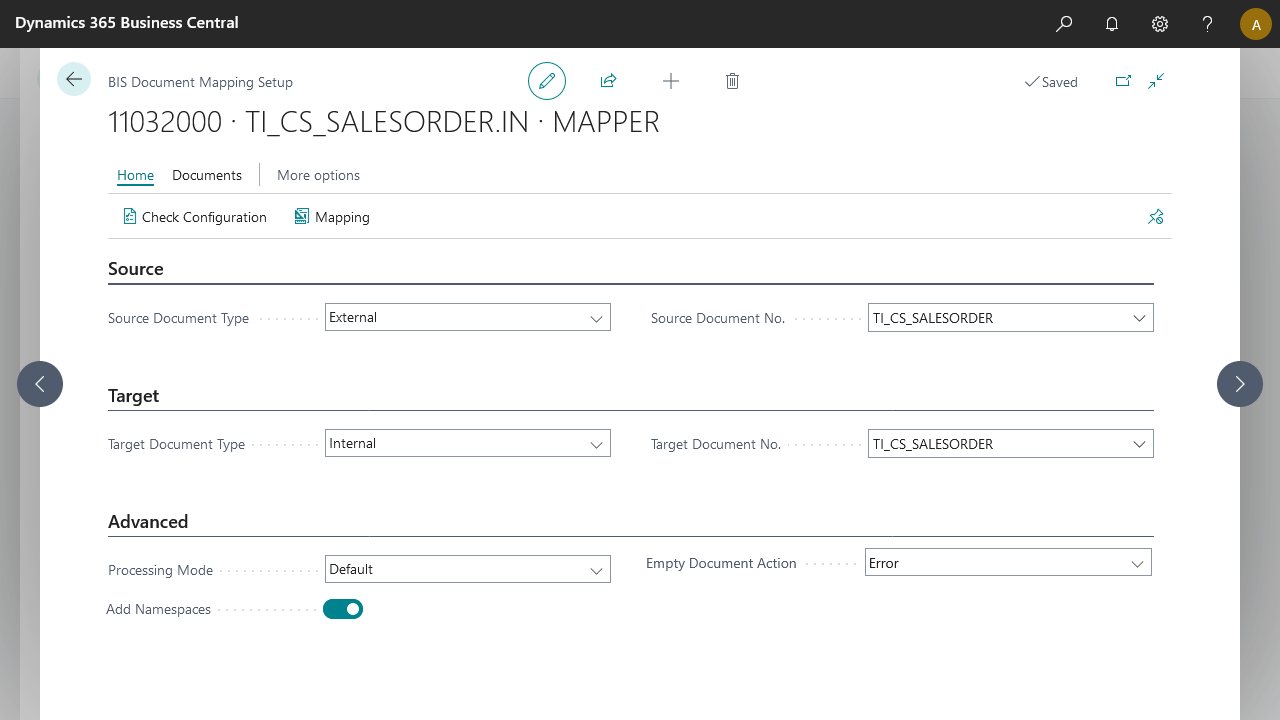Collapse the Target section heading
Viewport: 1280px width, 720px height.
pos(134,396)
